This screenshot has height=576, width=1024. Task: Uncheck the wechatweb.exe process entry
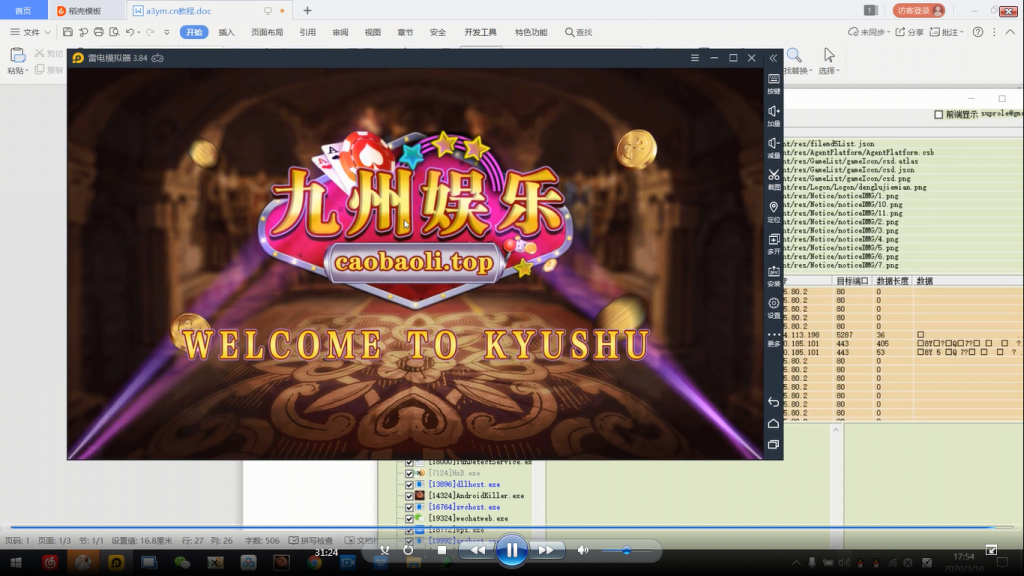409,519
